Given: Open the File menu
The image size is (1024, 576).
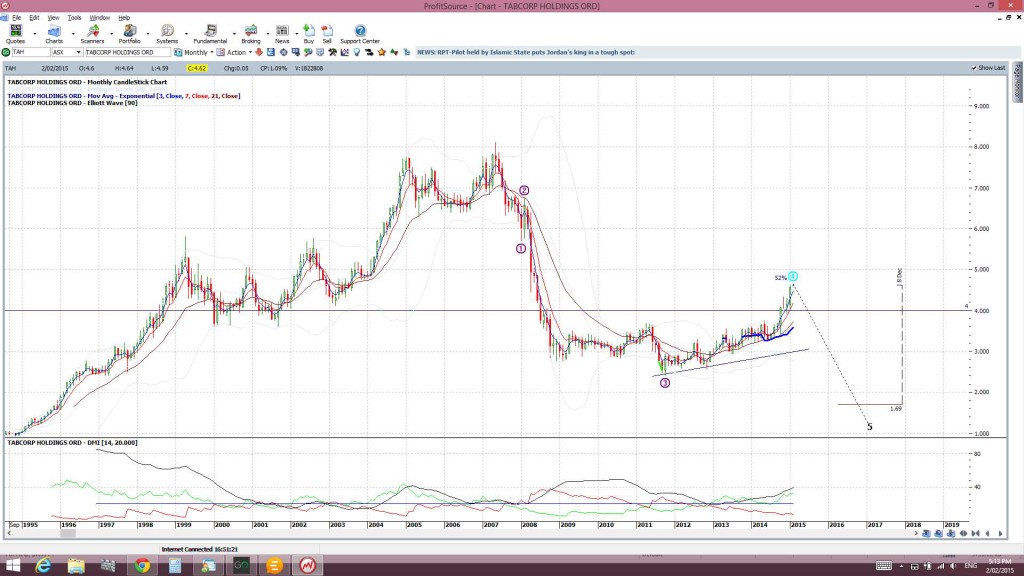Looking at the screenshot, I should 16,18.
